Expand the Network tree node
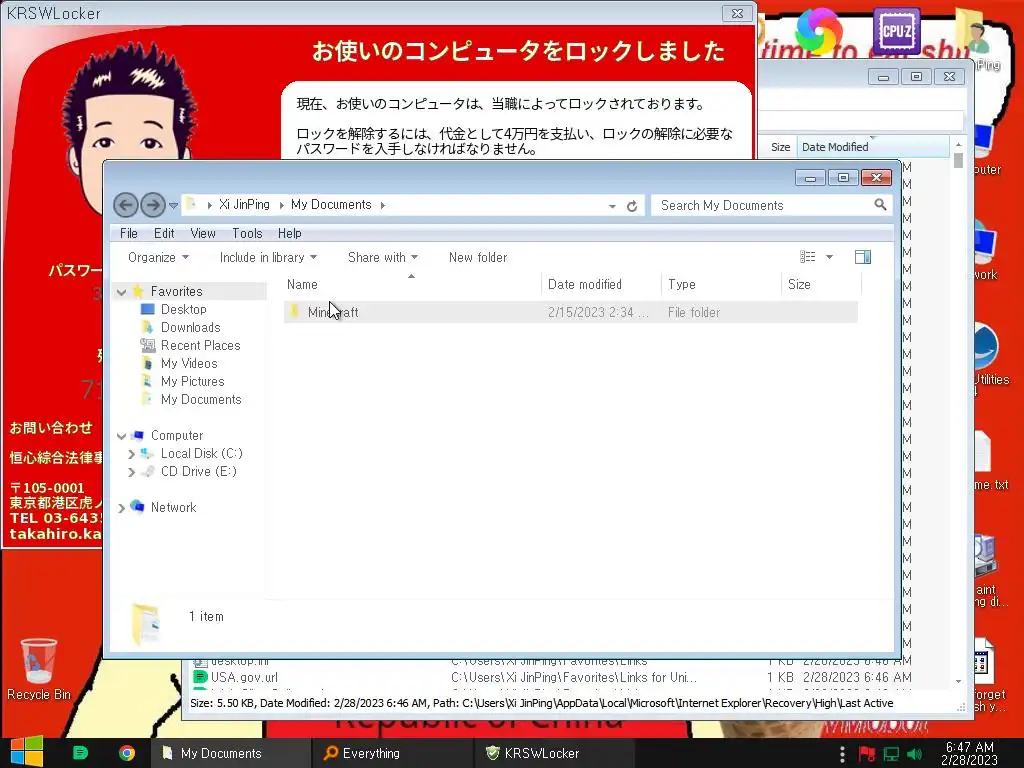Viewport: 1024px width, 768px height. point(121,508)
